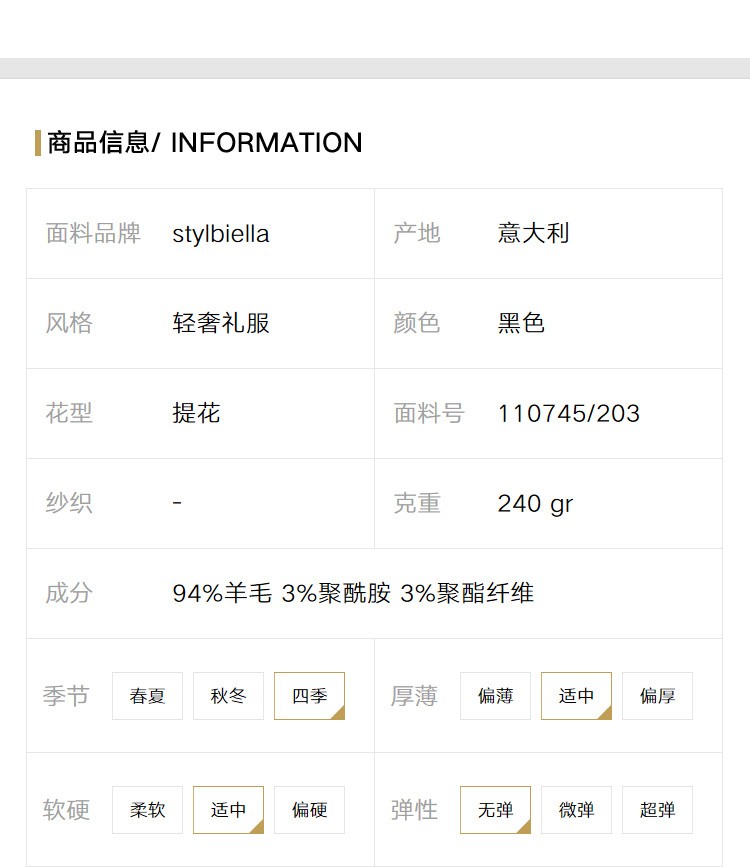This screenshot has width=750, height=867.
Task: Select 偏硬 hardness option
Action: pos(309,809)
